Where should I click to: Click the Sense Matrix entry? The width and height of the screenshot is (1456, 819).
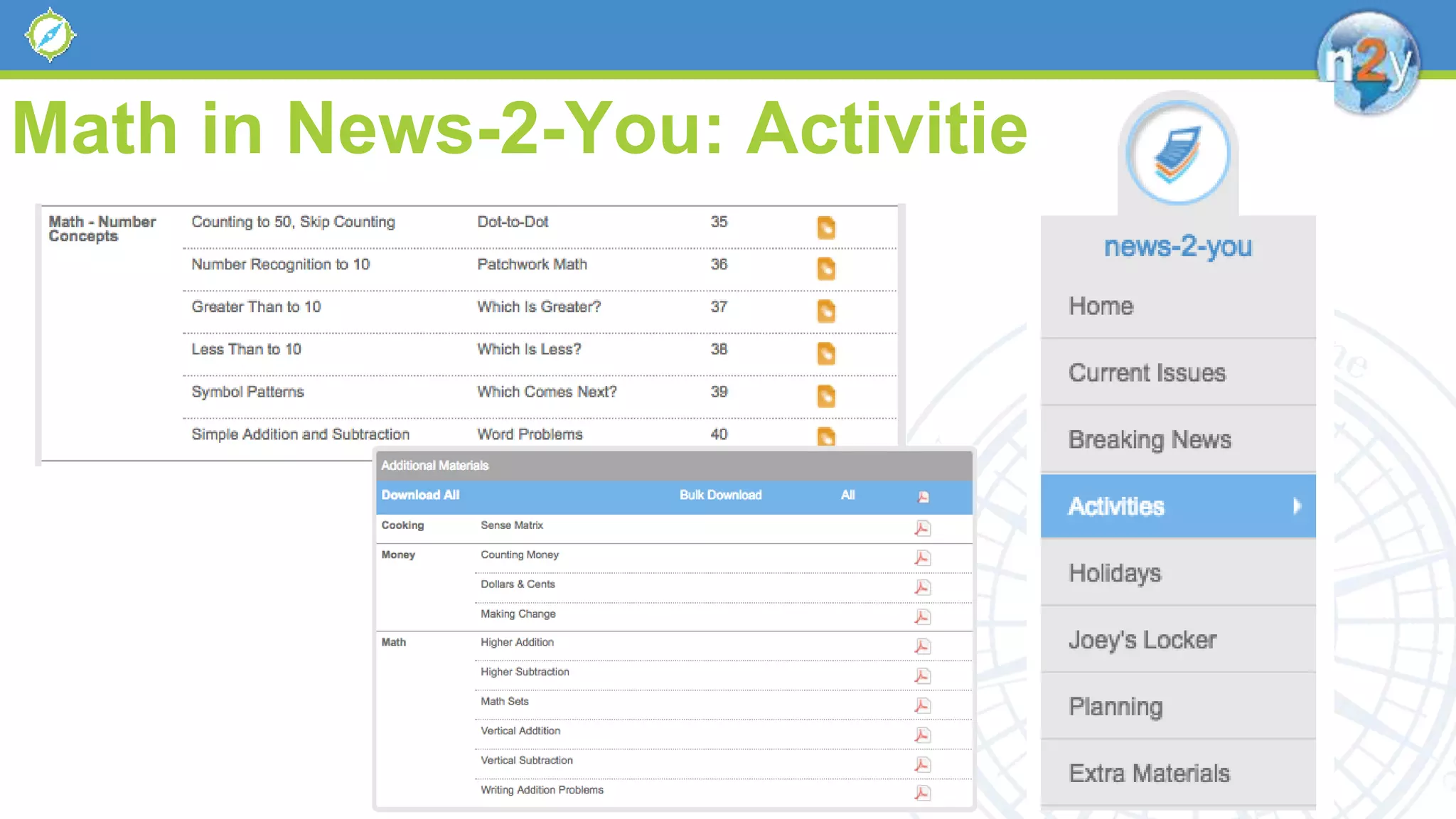[512, 525]
